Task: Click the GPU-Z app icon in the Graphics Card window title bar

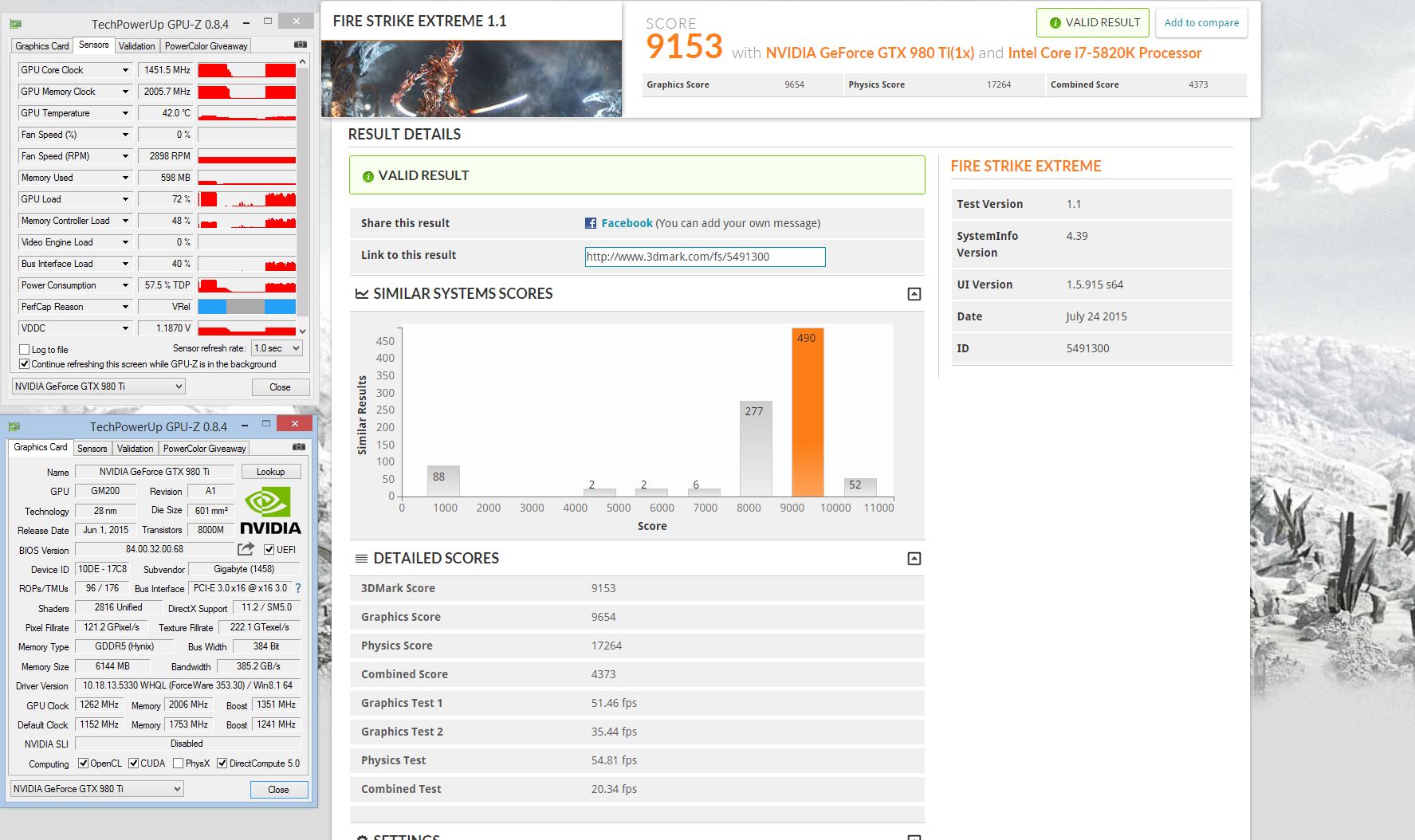Action: (14, 427)
